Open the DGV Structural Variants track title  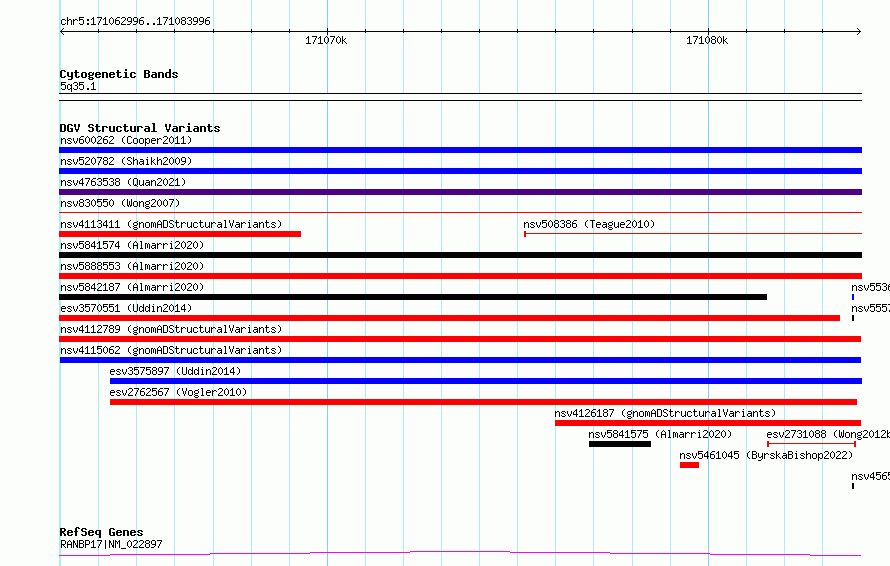pyautogui.click(x=140, y=128)
